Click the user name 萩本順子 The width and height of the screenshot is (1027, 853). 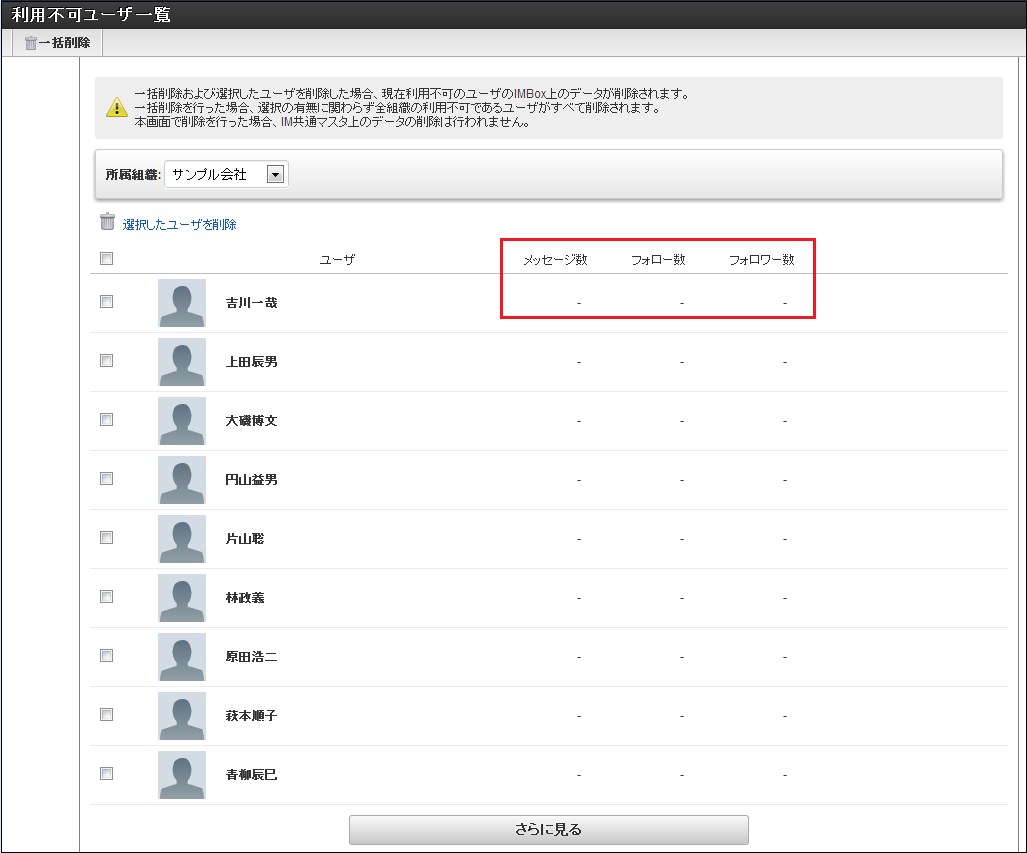(x=252, y=715)
